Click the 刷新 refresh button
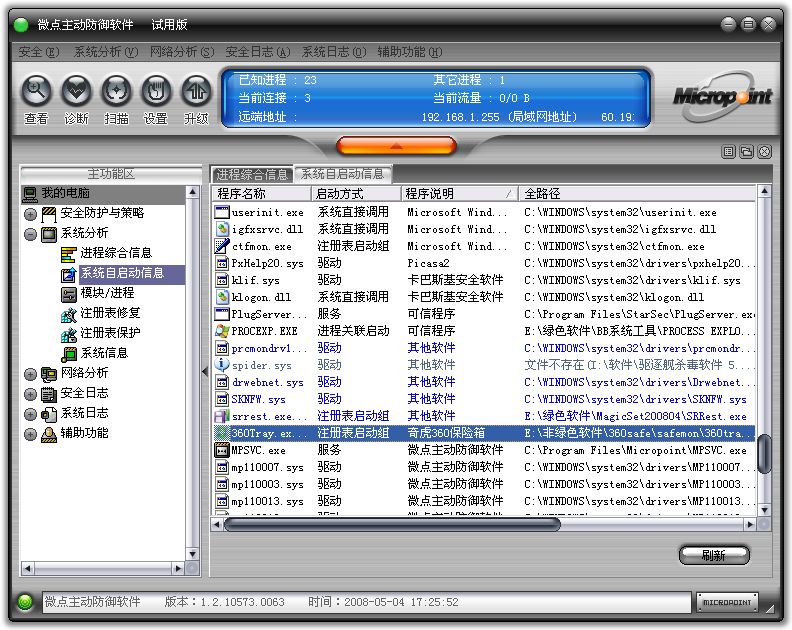Image resolution: width=792 pixels, height=630 pixels. coord(714,555)
